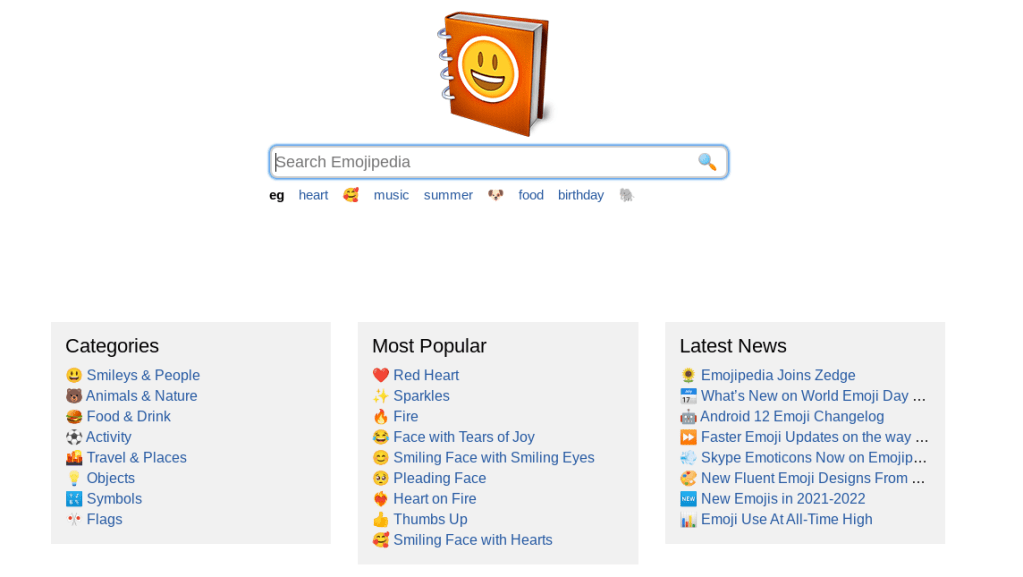Screen dimensions: 1023x577
Task: Click the light bulb Objects emoji icon
Action: point(74,478)
